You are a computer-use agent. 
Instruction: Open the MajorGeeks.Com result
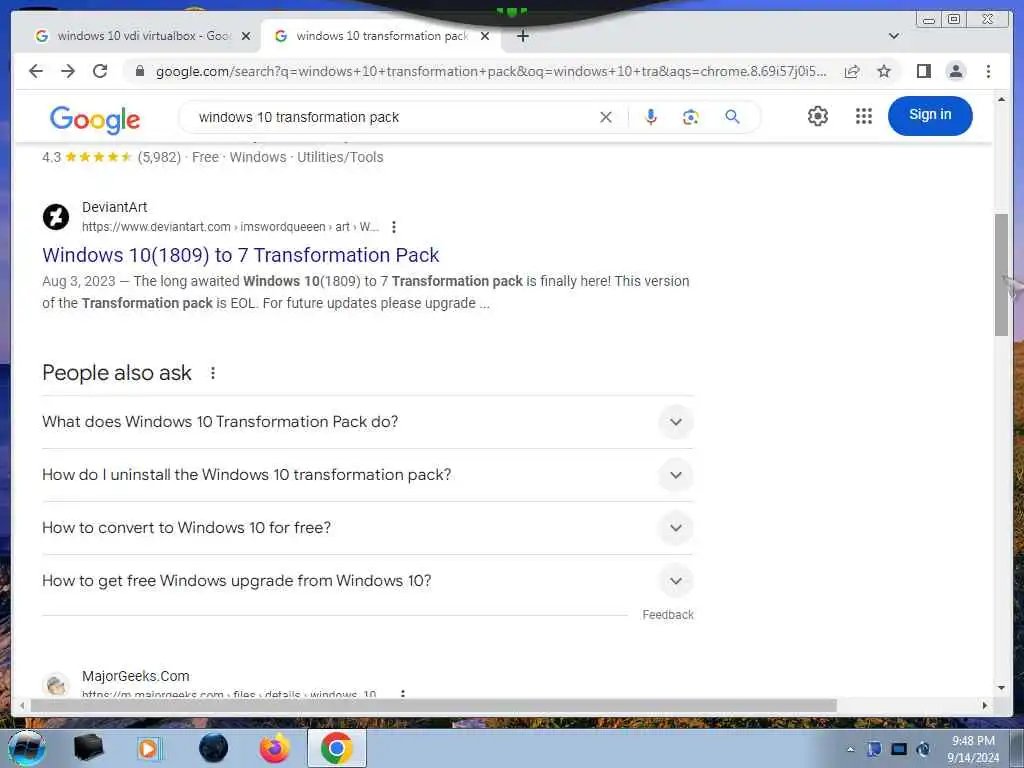(135, 676)
